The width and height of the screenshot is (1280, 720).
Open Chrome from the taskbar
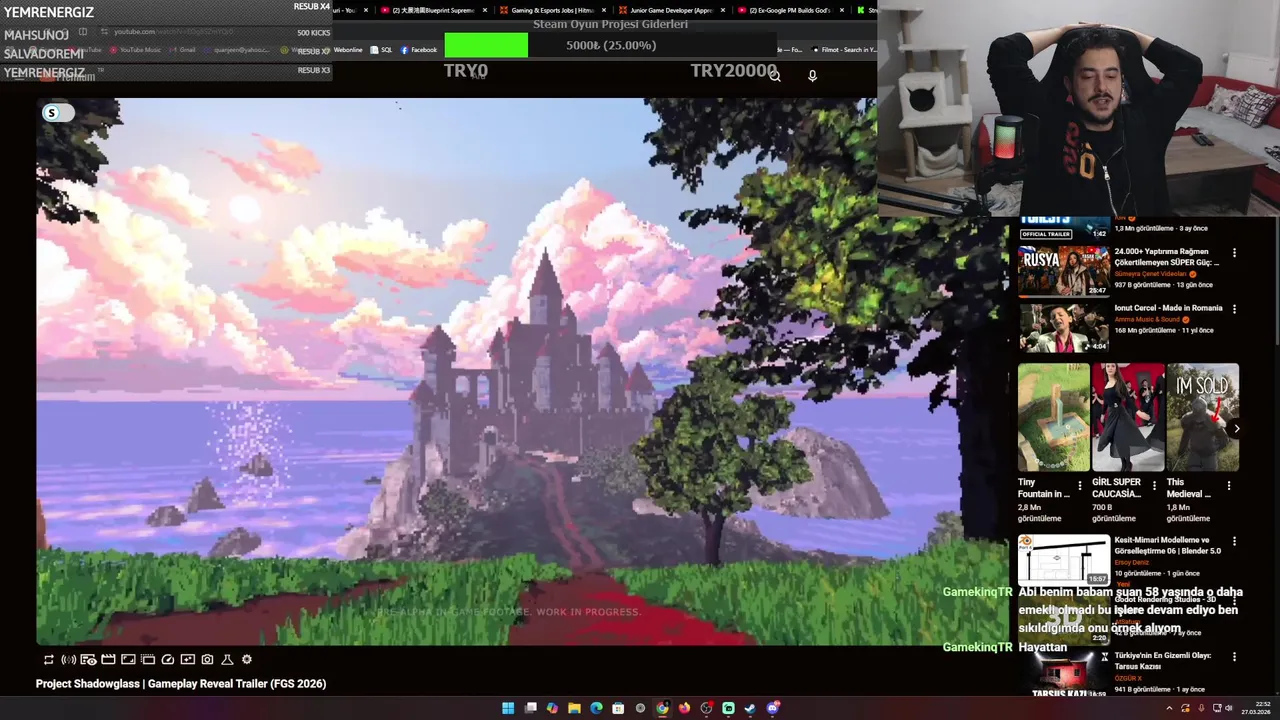point(662,708)
